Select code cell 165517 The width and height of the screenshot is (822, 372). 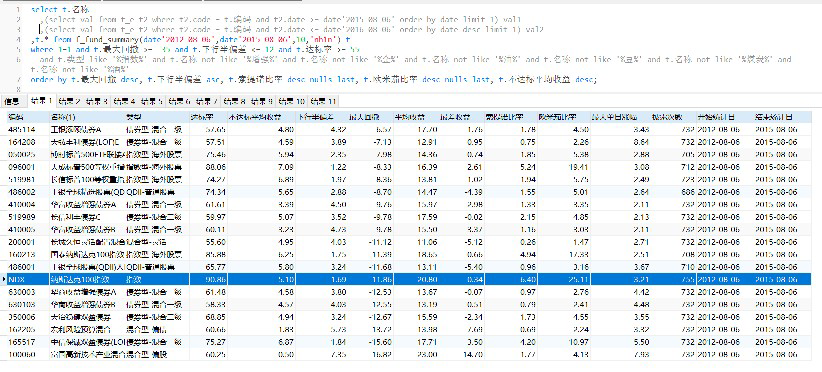tap(27, 342)
